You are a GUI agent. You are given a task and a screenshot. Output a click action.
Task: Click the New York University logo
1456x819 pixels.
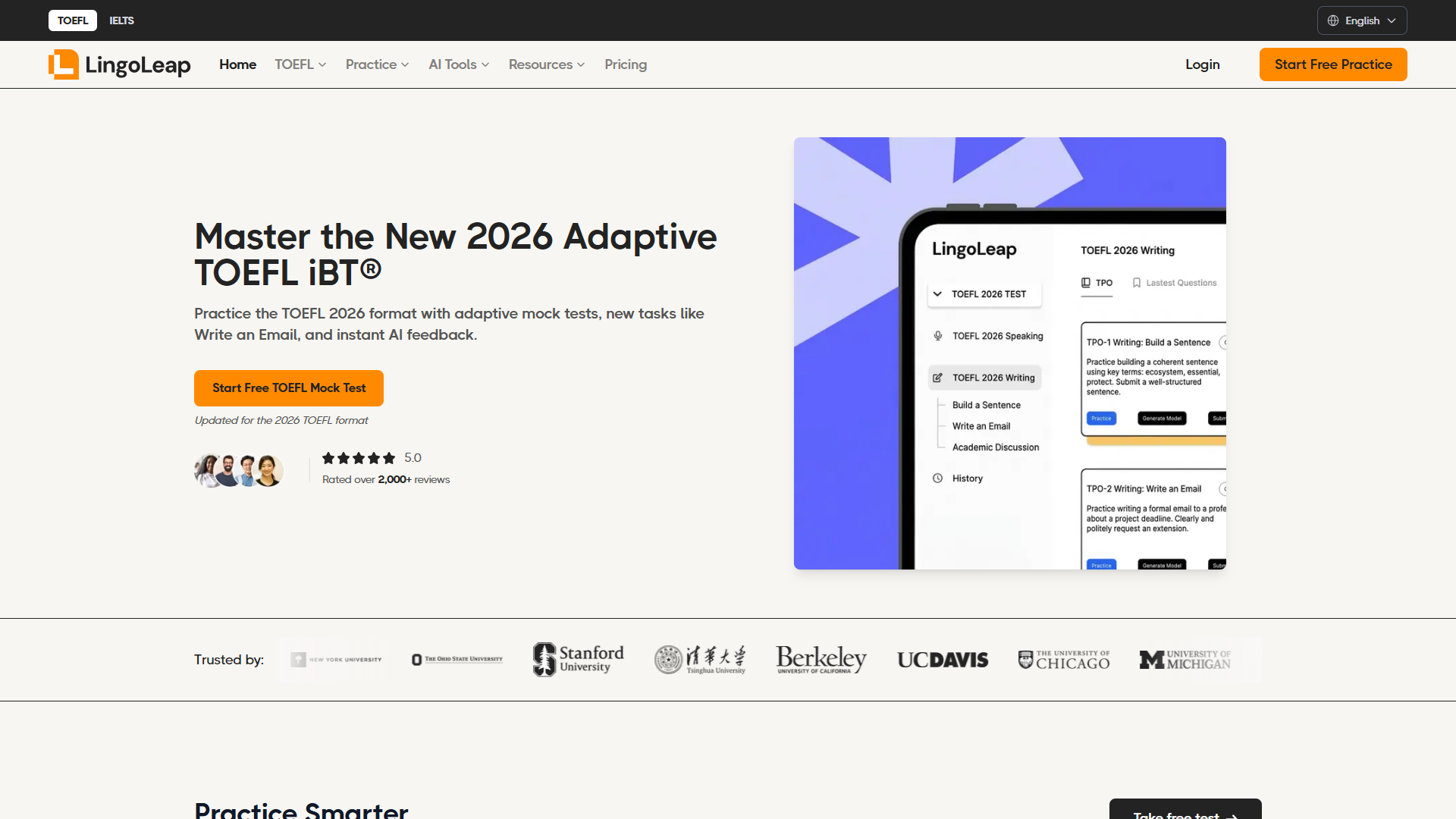coord(336,660)
